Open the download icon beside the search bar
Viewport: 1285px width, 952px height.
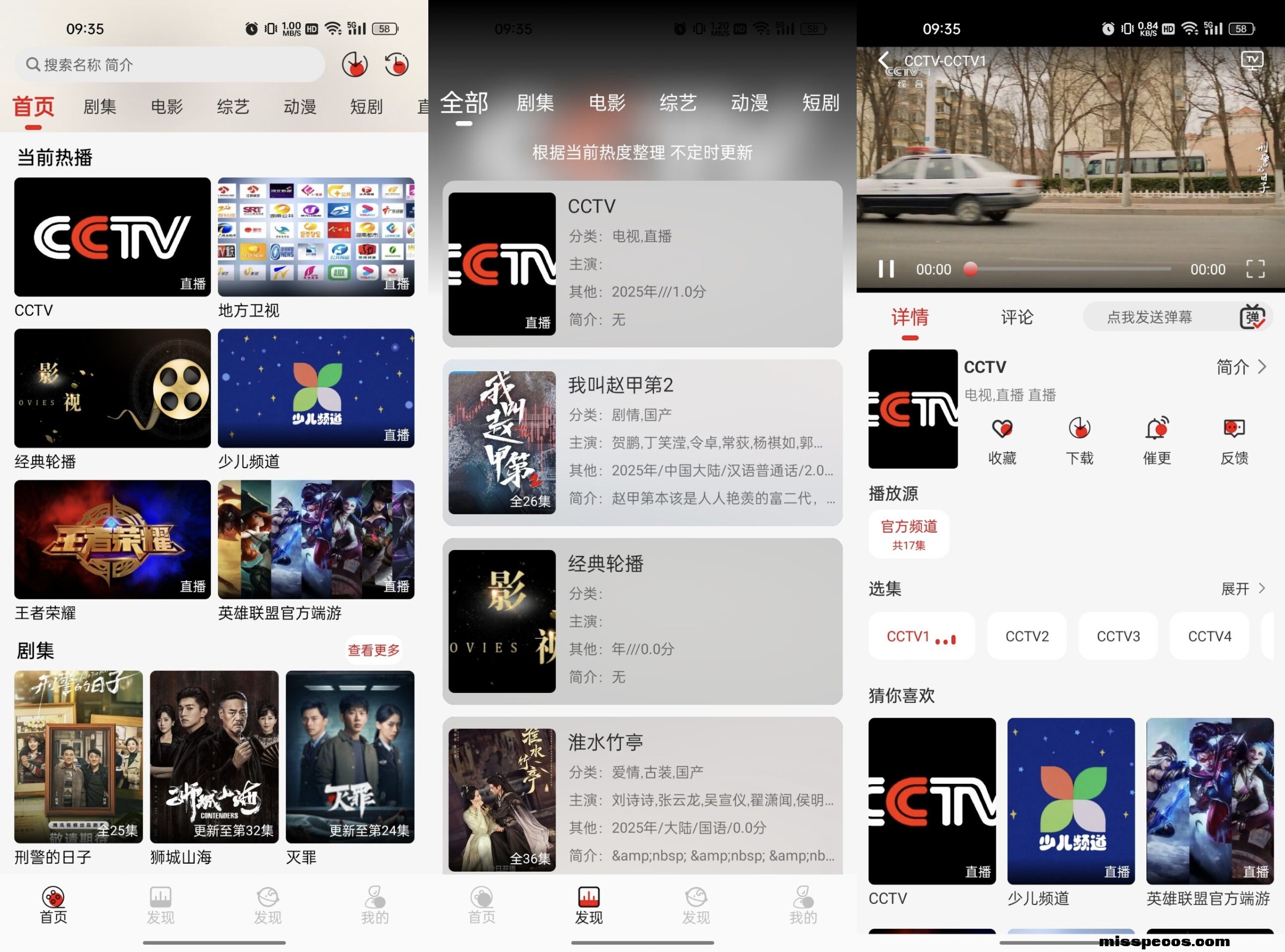pos(354,64)
